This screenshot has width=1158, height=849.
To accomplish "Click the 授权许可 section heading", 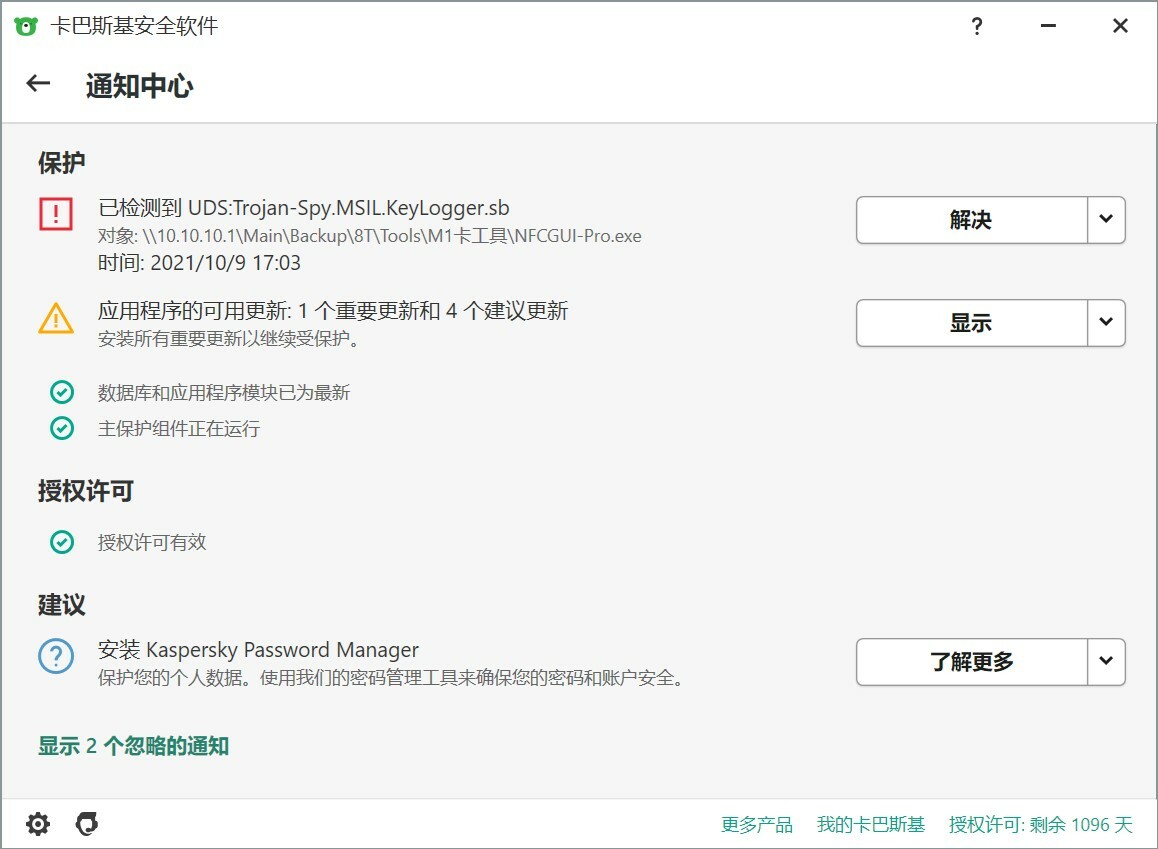I will click(x=86, y=491).
